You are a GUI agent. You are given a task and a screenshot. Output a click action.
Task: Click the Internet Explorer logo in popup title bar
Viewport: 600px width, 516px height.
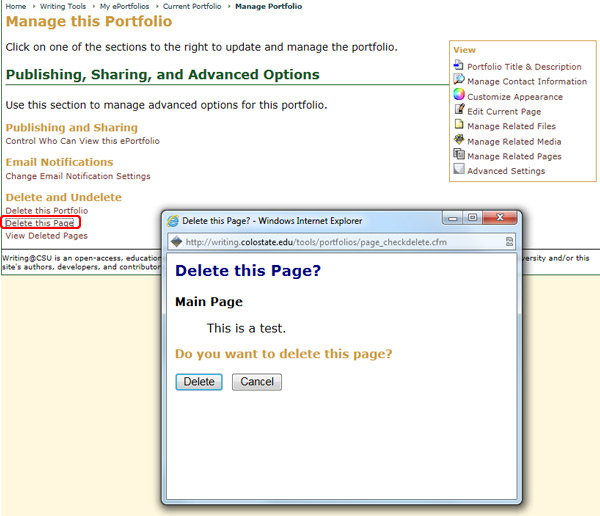[173, 221]
